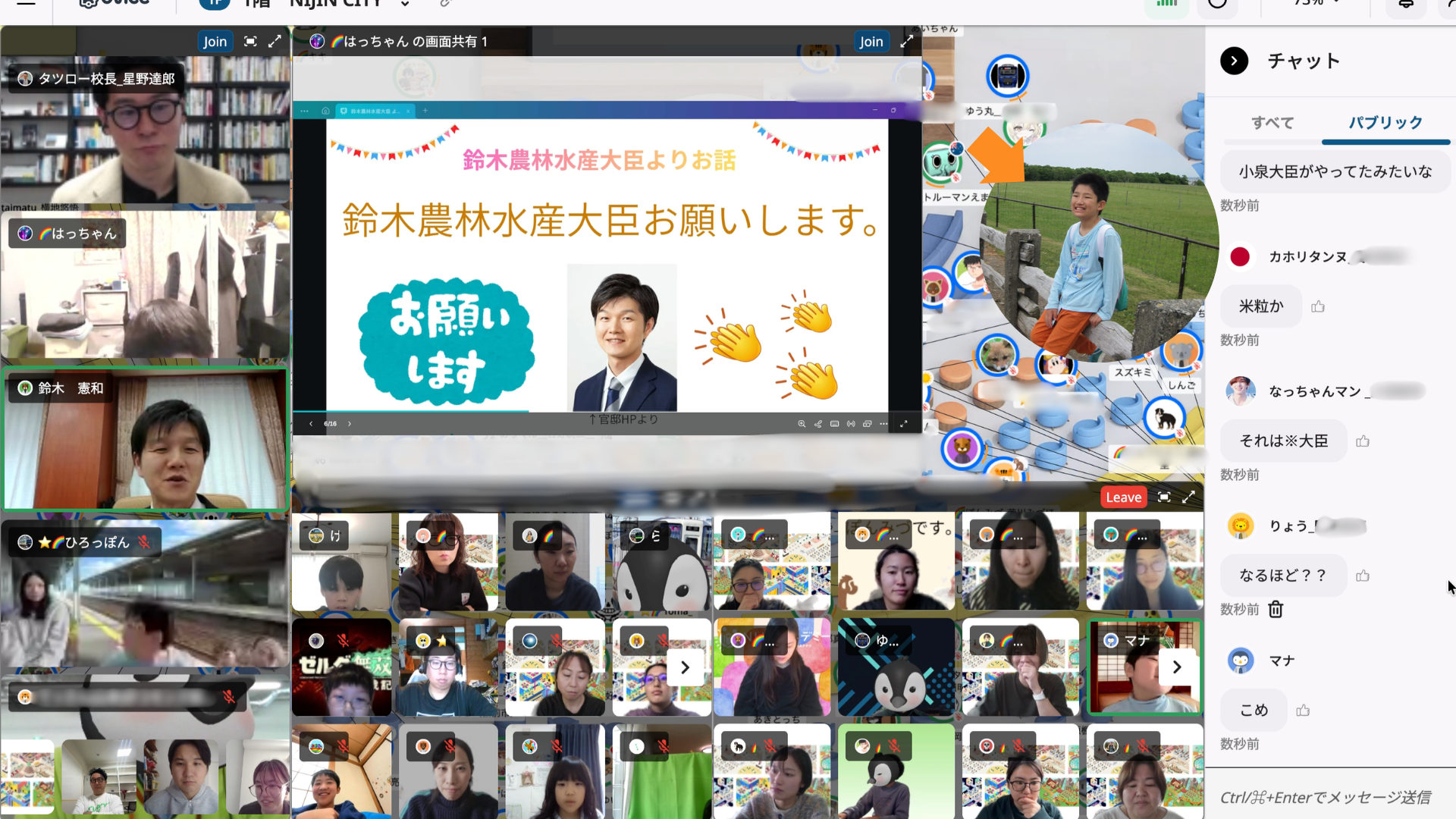Open slide zoom magnifier icon
The height and width of the screenshot is (819, 1456).
click(x=802, y=424)
